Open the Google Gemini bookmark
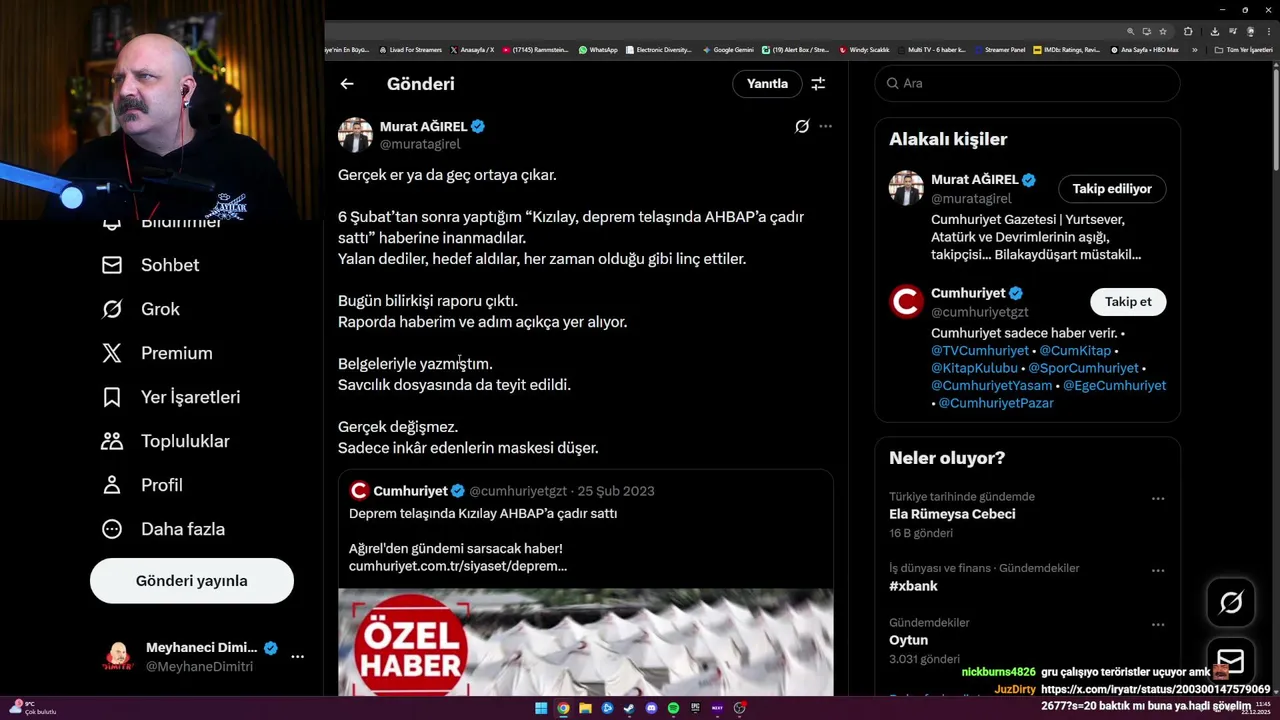1280x720 pixels. coord(728,50)
